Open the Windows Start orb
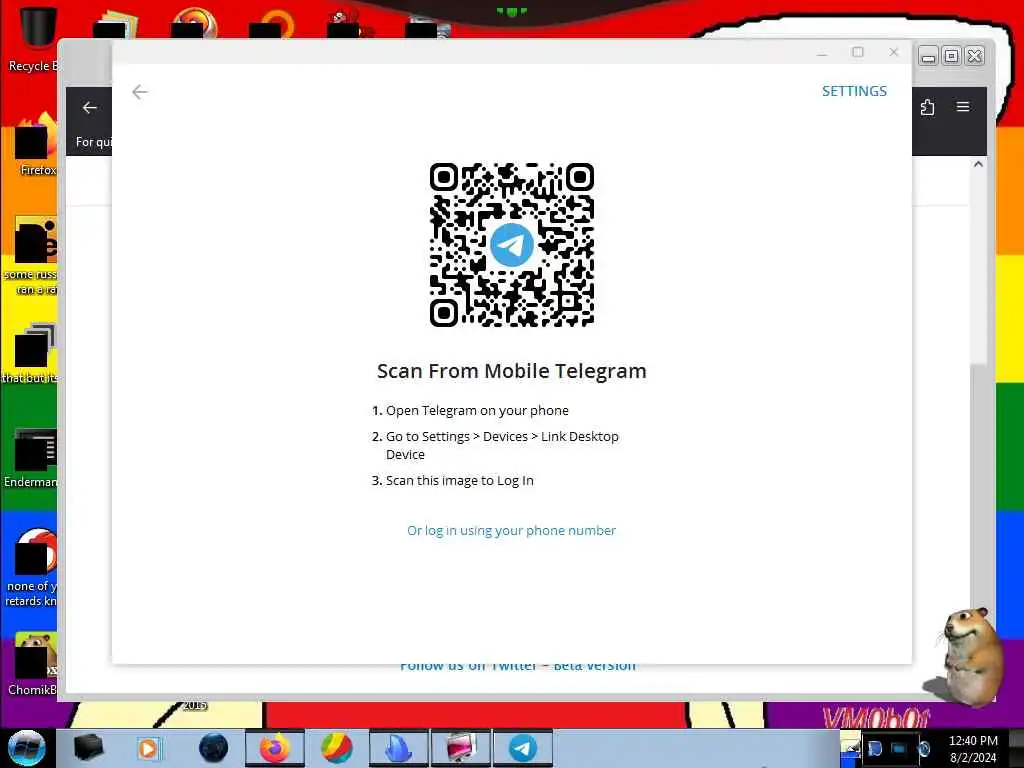The width and height of the screenshot is (1024, 768). pos(26,748)
